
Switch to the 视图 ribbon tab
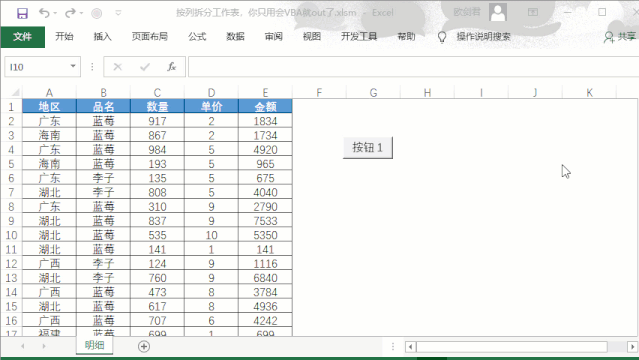[312, 37]
